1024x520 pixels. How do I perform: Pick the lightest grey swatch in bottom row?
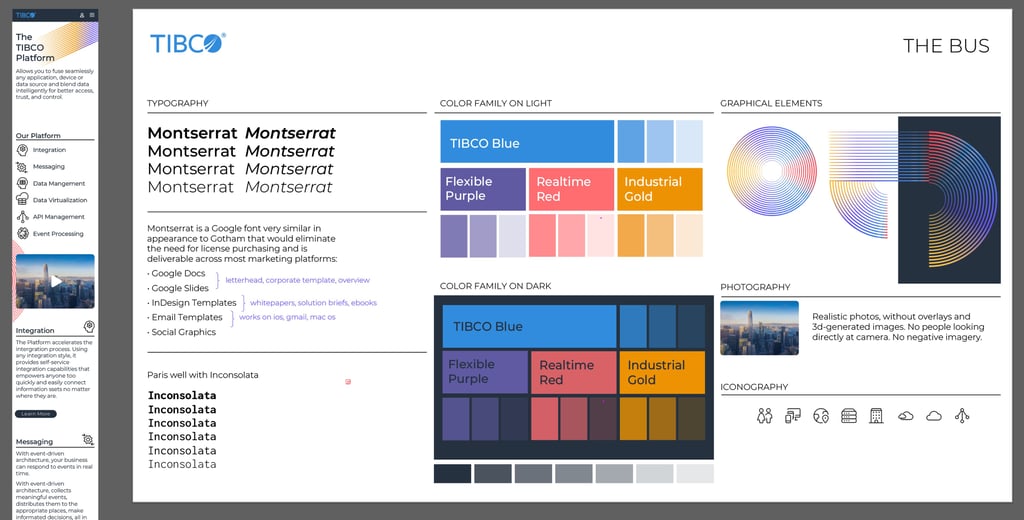tap(695, 474)
